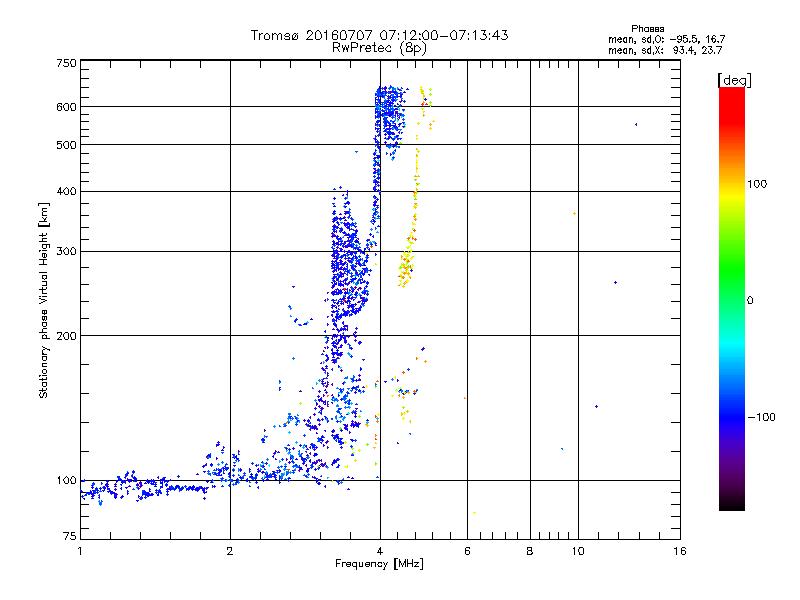
Task: Click the black bottom of the phase colorbar
Action: pos(732,503)
